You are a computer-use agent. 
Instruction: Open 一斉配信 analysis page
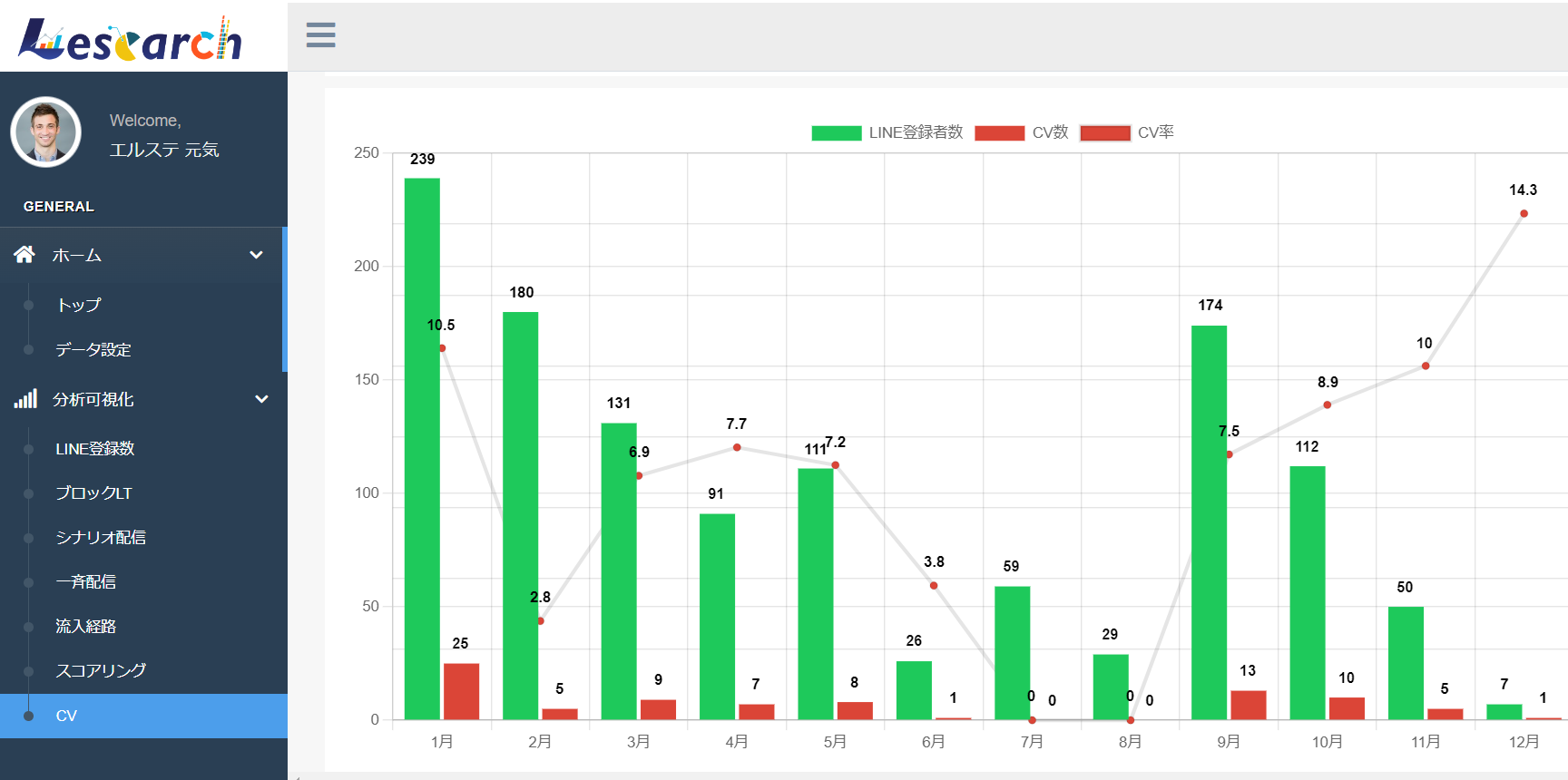tap(86, 581)
